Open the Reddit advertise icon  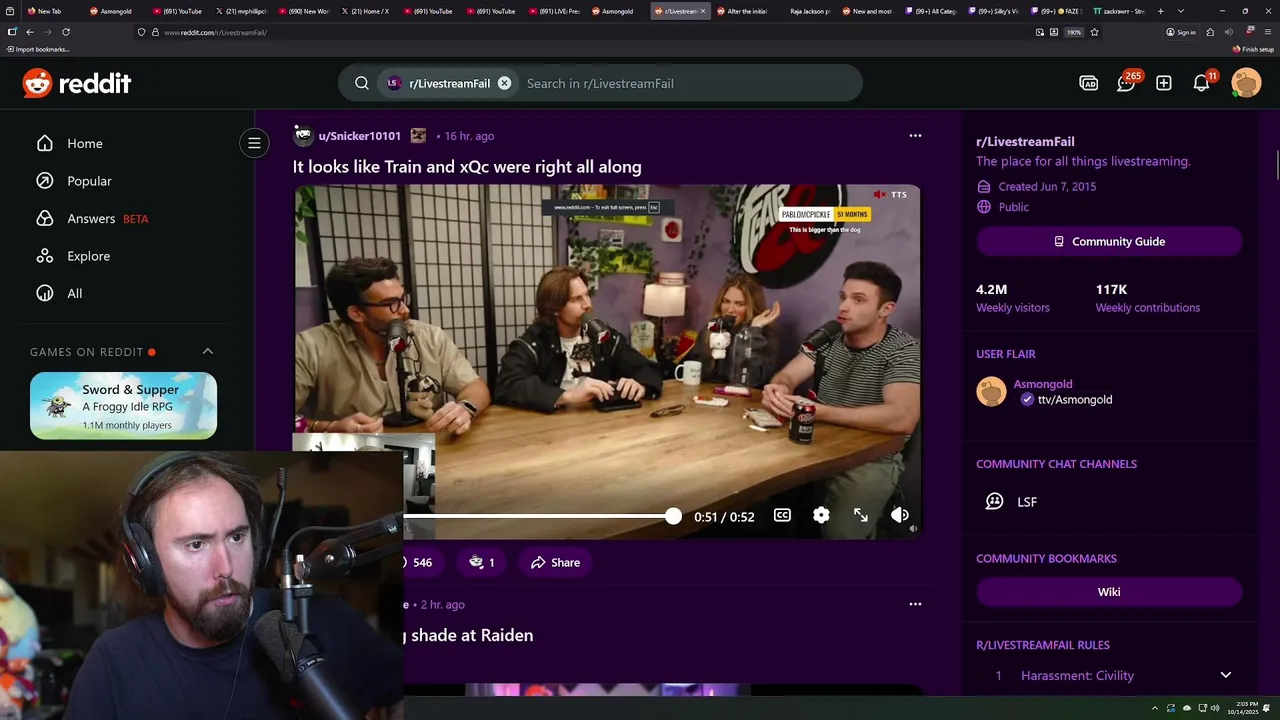click(x=1088, y=83)
